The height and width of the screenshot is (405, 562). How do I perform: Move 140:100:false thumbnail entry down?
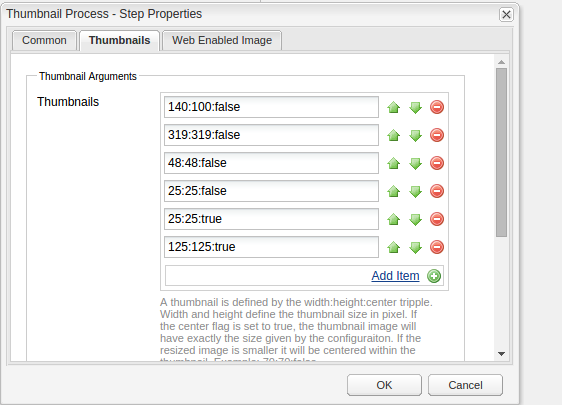pyautogui.click(x=415, y=107)
